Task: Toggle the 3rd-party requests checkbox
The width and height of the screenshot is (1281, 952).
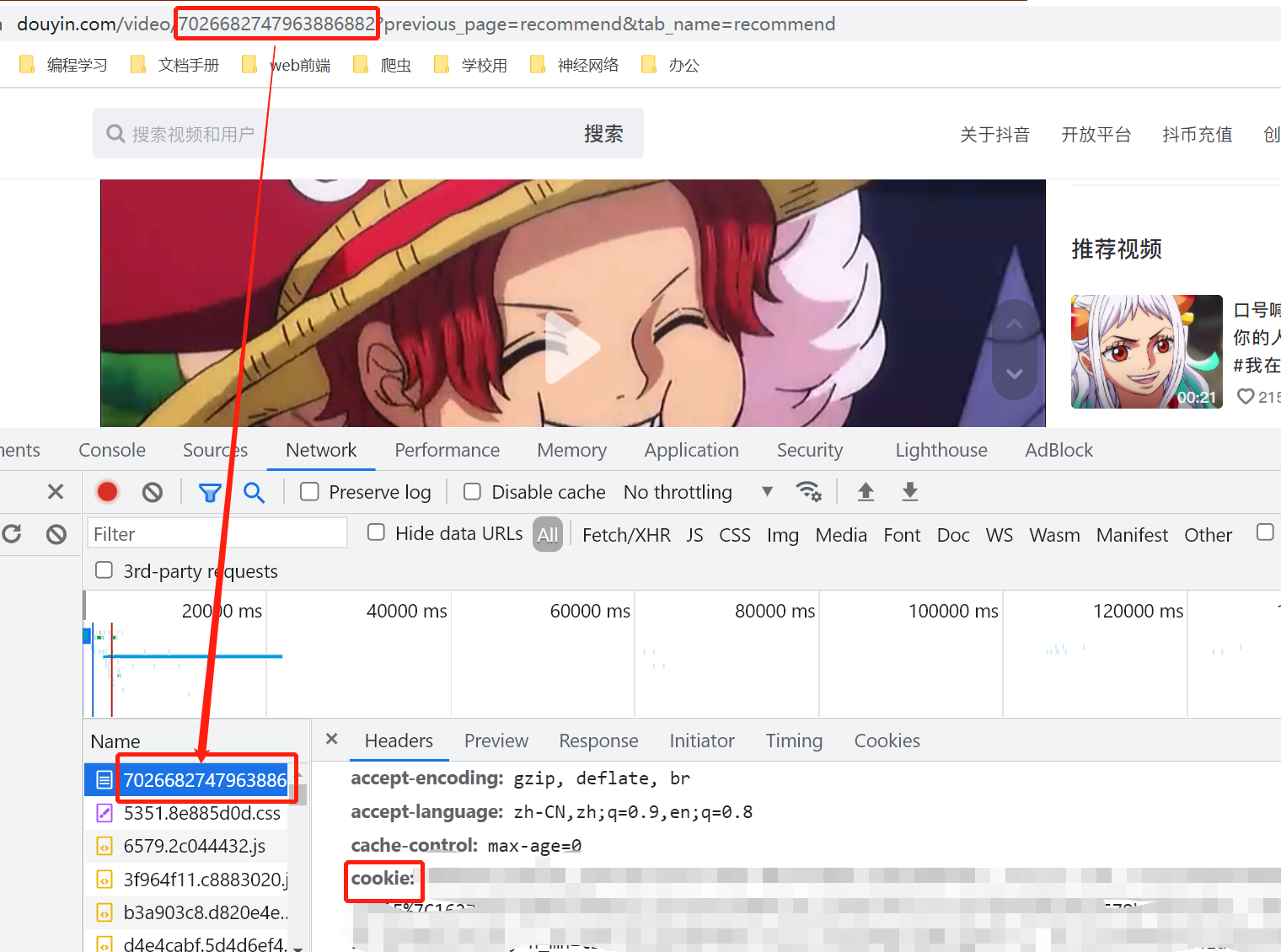Action: 104,570
